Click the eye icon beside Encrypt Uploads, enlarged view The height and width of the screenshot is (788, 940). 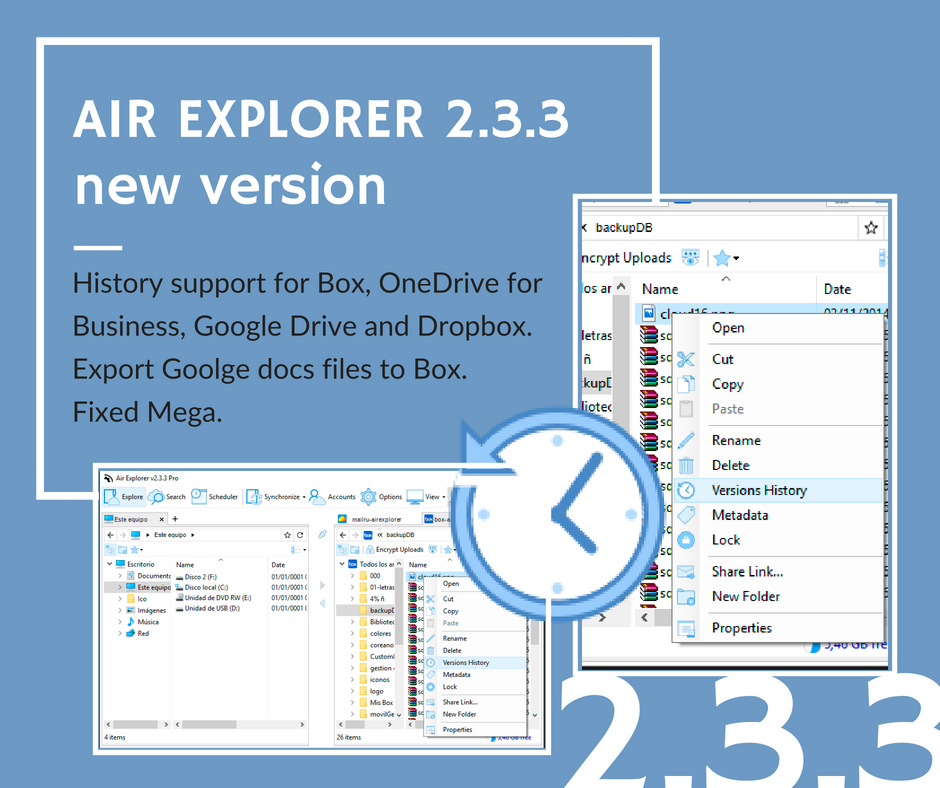point(690,258)
